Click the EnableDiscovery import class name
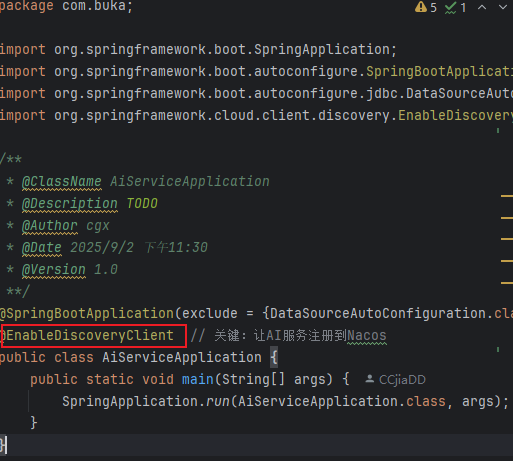513x461 pixels. coord(455,116)
